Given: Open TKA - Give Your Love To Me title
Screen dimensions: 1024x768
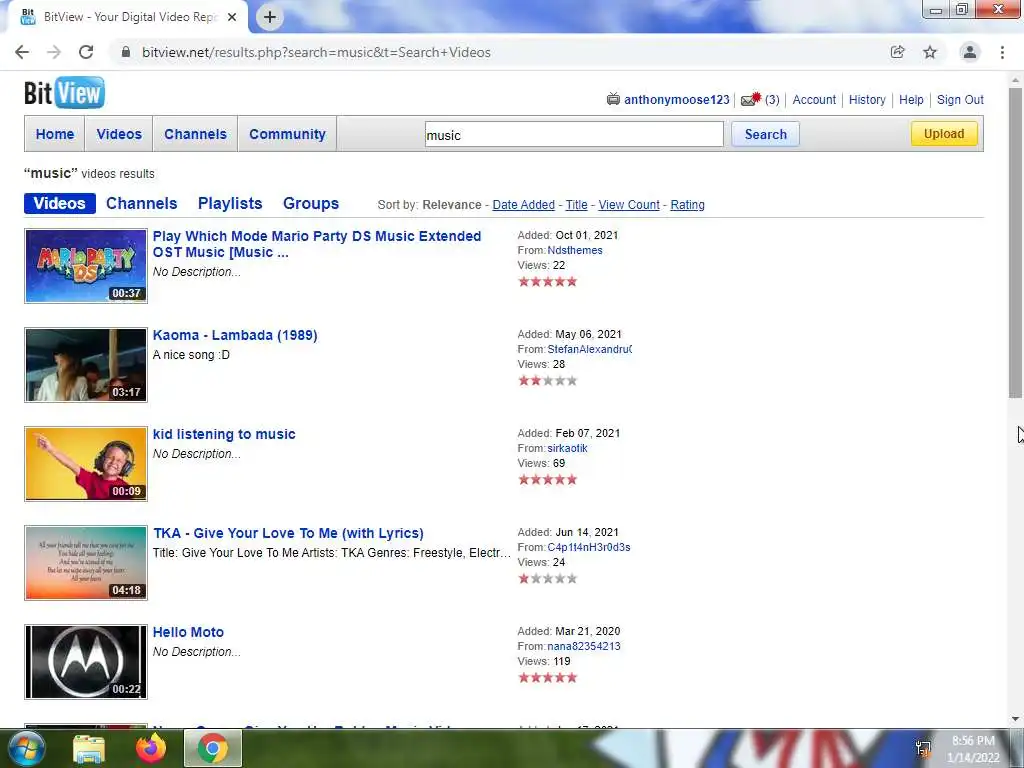Looking at the screenshot, I should (x=288, y=533).
